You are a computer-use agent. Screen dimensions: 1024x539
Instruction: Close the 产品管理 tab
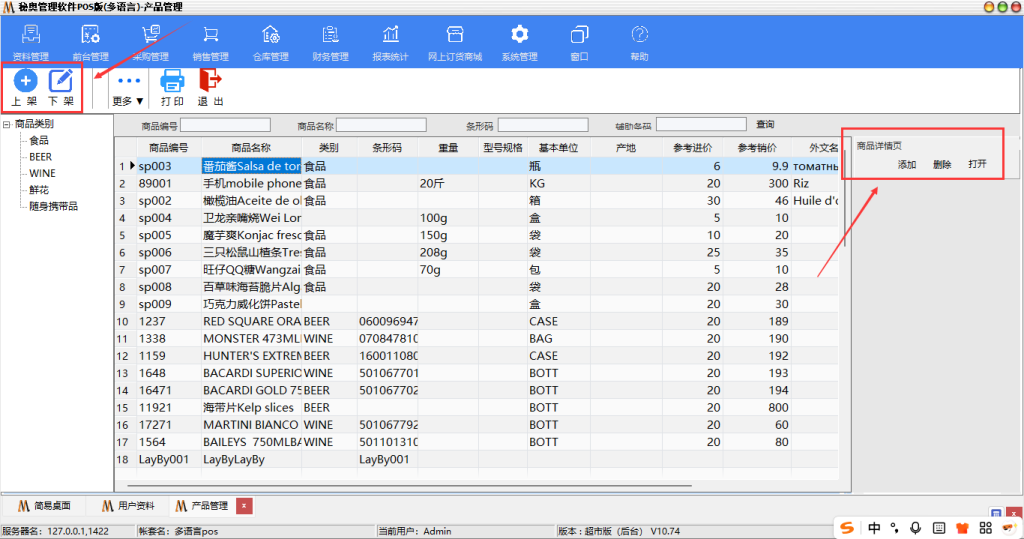click(244, 505)
